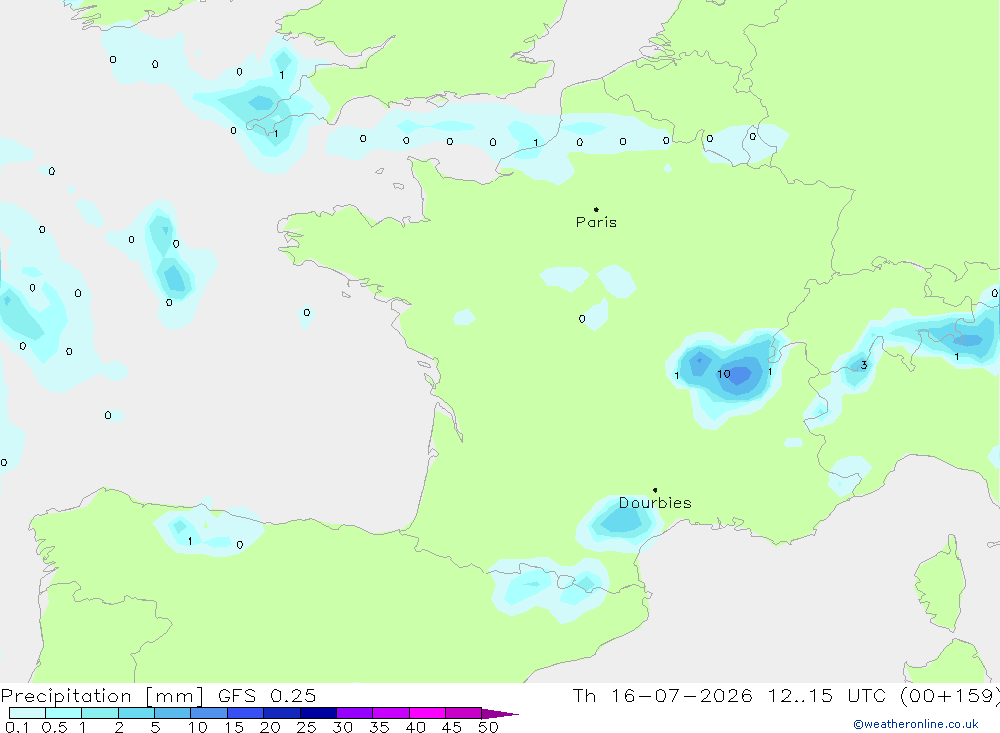Viewport: 1000px width, 733px height.
Task: Click the legend value 20 label
Action: tap(270, 727)
